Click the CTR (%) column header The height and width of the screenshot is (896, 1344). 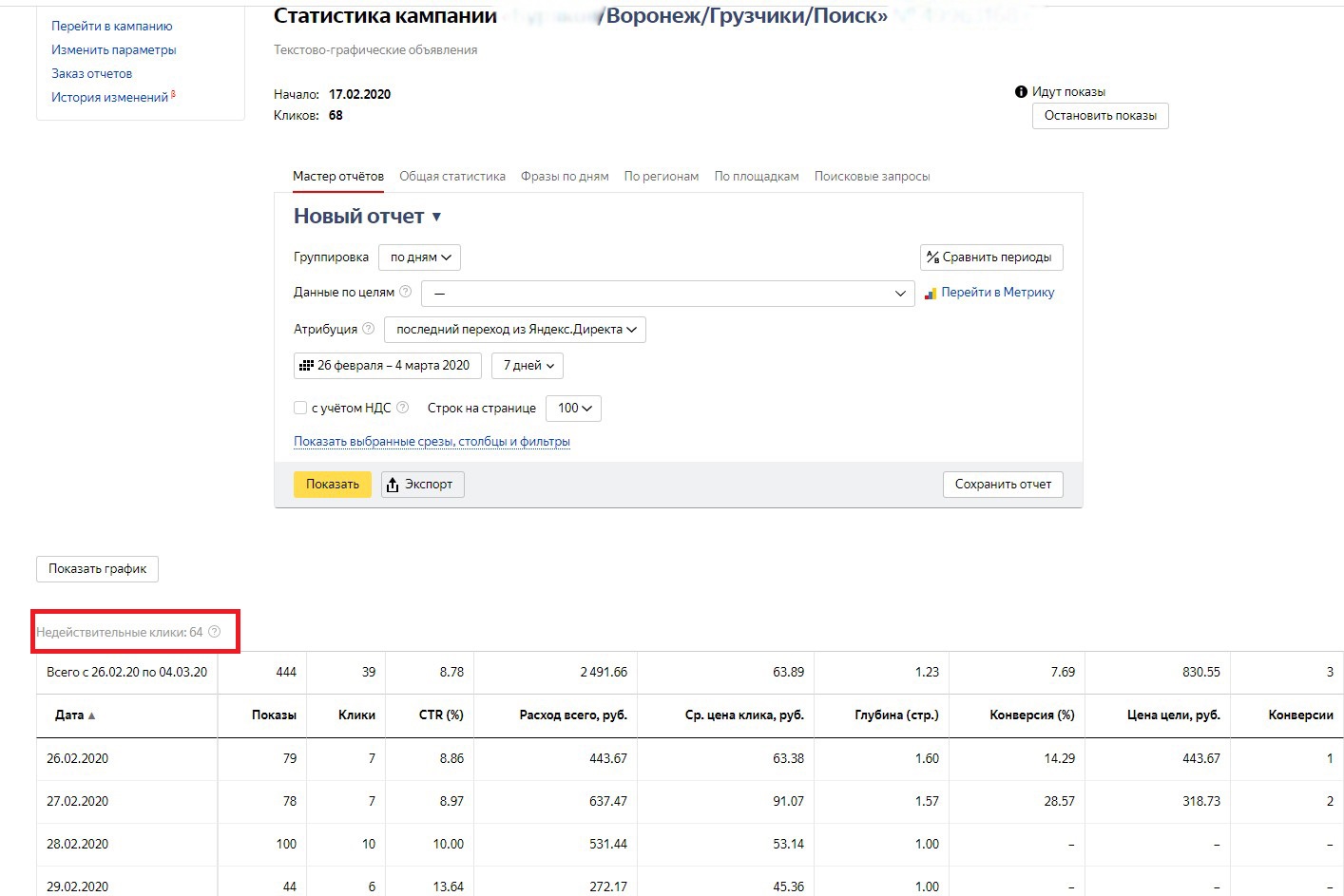tap(441, 715)
